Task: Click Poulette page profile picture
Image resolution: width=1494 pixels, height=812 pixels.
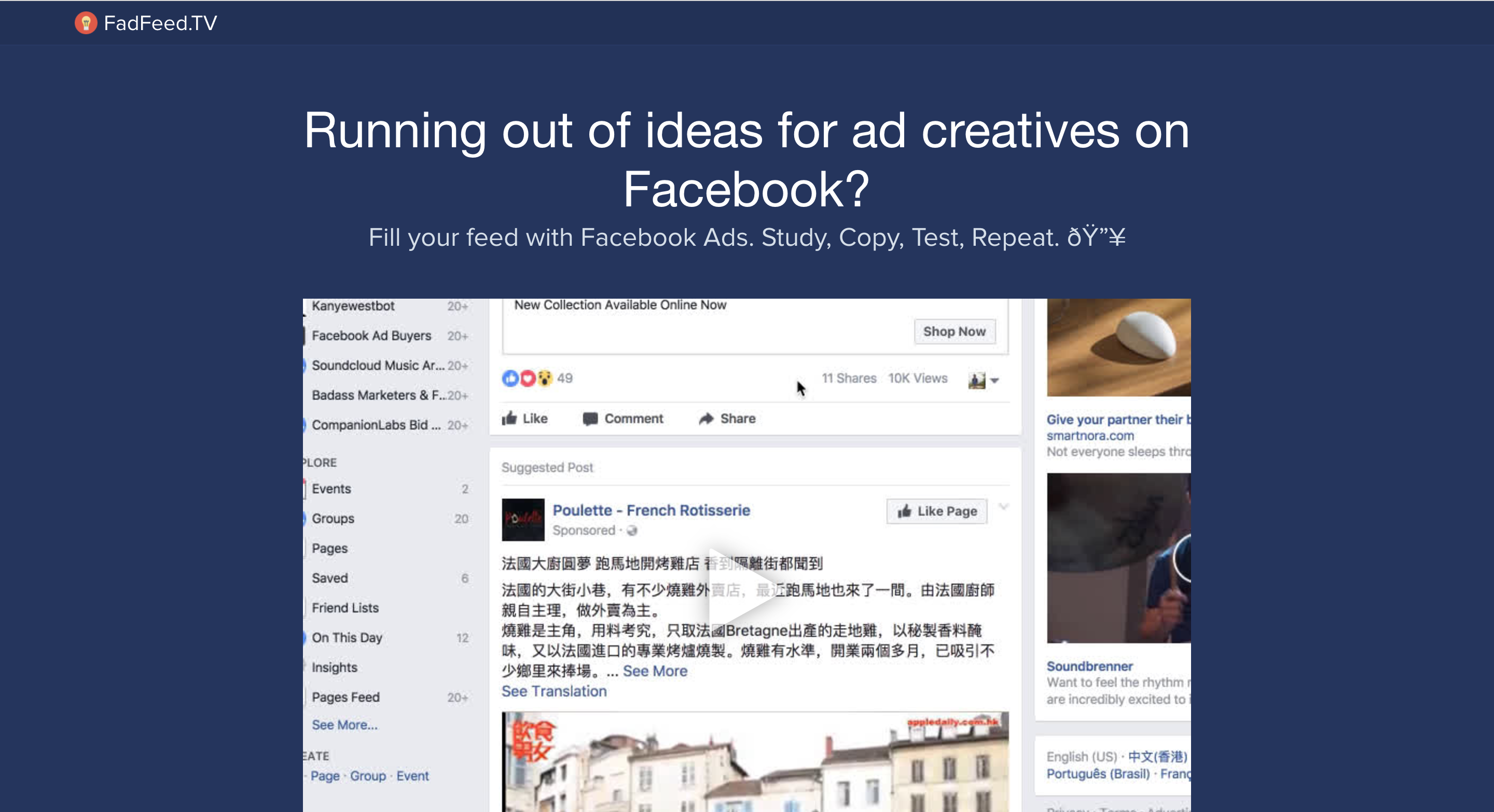Action: click(522, 520)
